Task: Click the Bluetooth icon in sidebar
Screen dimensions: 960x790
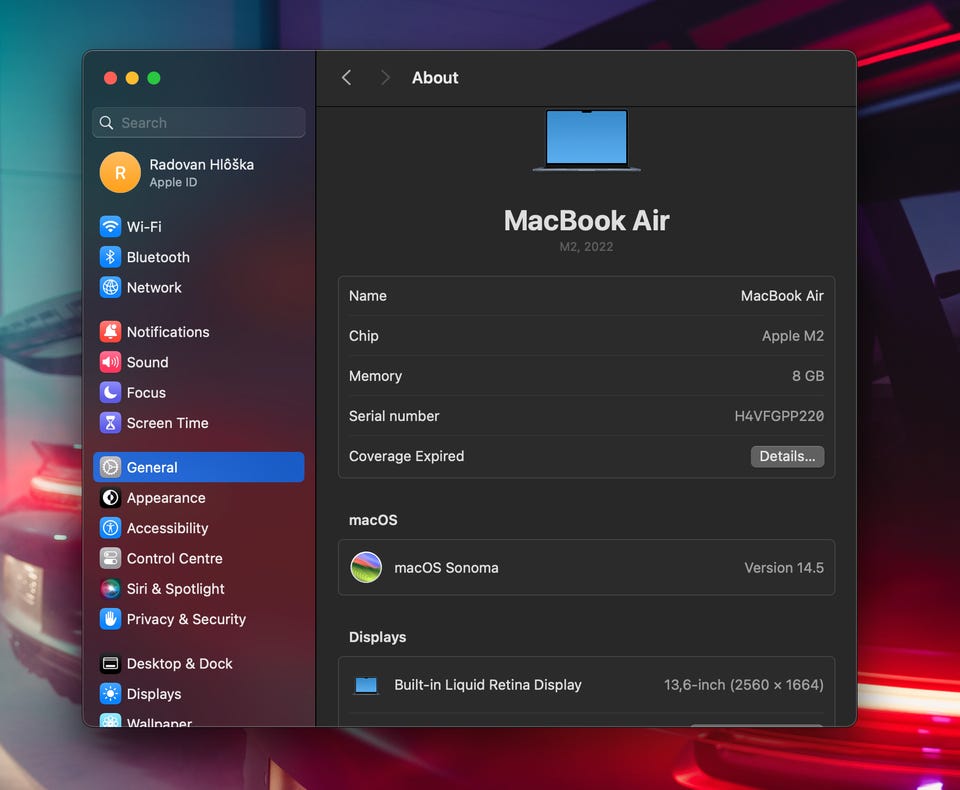Action: click(110, 257)
